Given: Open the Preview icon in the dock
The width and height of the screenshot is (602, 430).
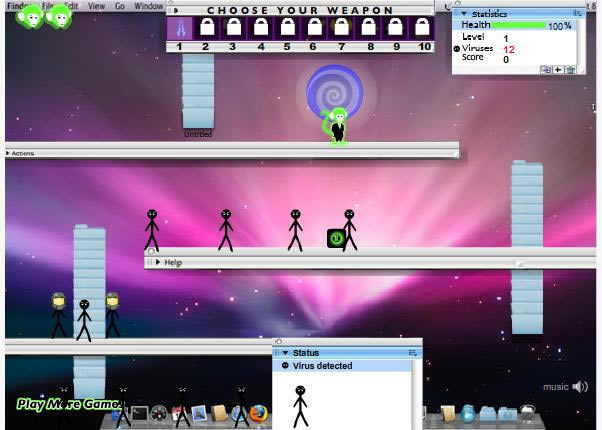Looking at the screenshot, I should [199, 414].
